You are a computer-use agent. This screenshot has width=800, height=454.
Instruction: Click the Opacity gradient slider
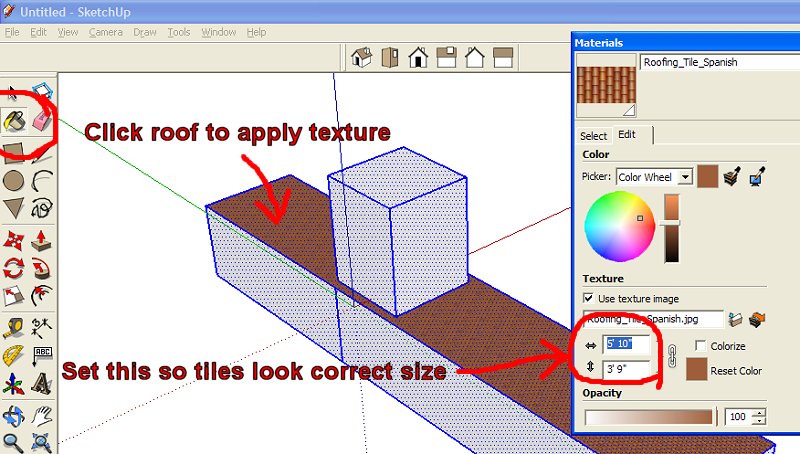point(650,416)
